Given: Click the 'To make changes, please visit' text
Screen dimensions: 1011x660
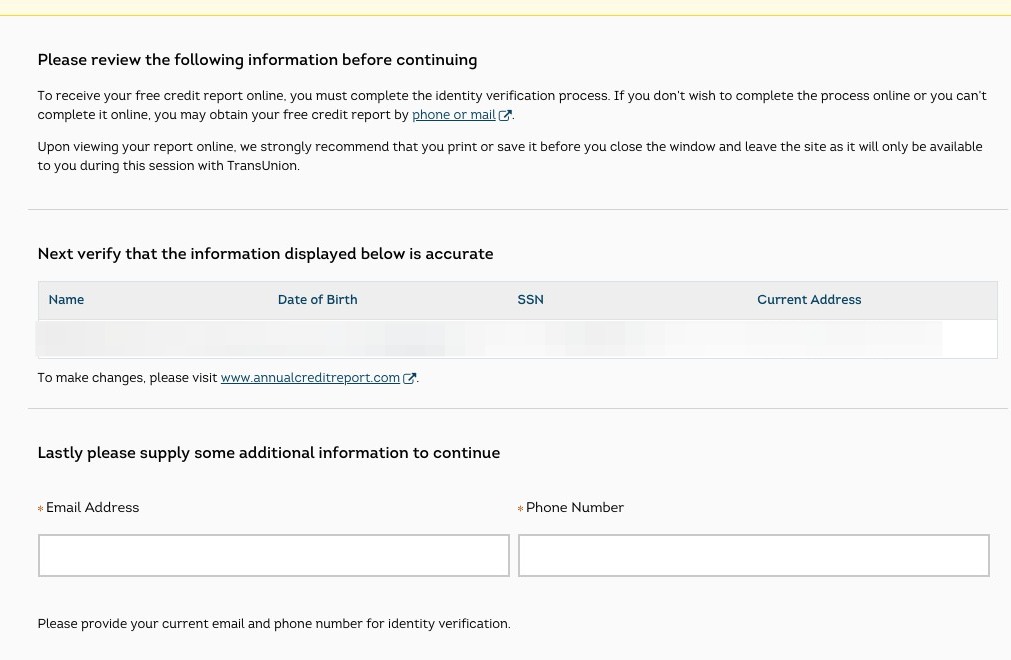Looking at the screenshot, I should coord(127,378).
